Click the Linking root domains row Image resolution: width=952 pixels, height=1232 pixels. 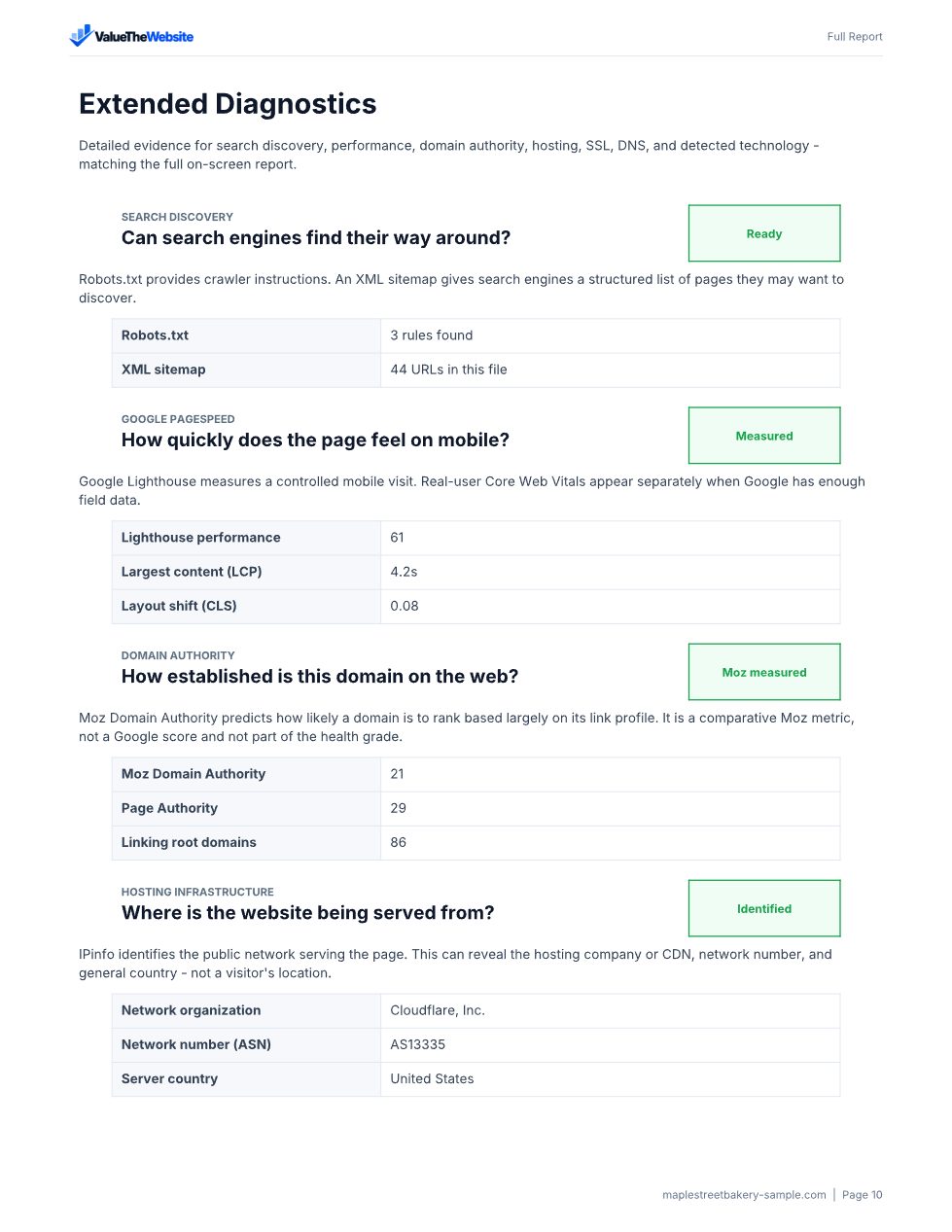[476, 842]
